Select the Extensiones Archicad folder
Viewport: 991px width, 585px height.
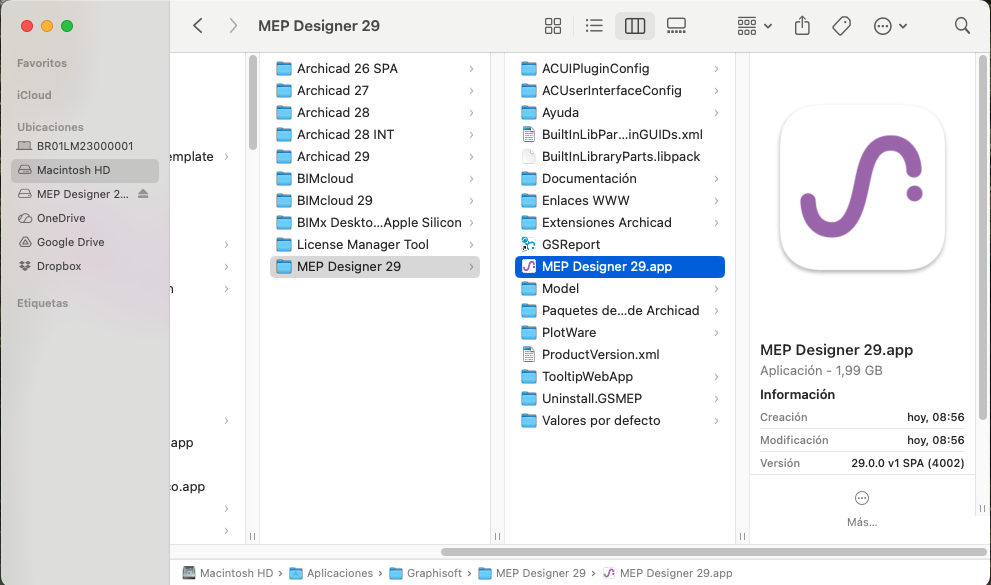coord(620,223)
